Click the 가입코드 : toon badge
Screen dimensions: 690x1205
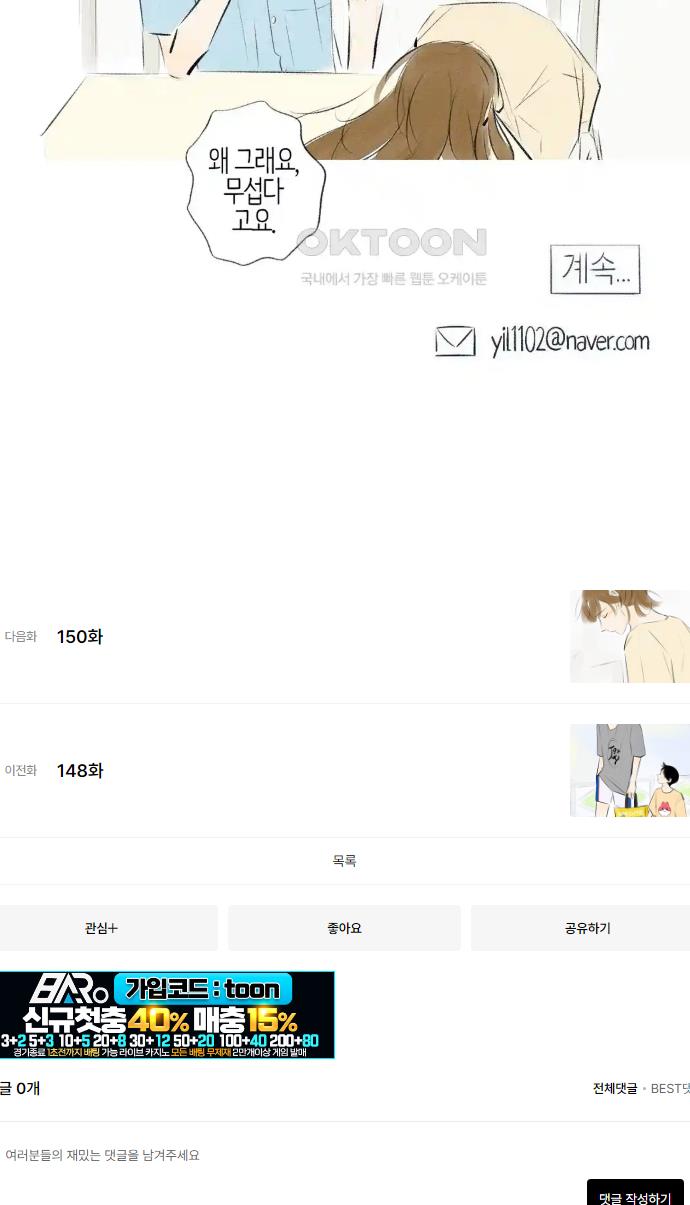point(203,989)
